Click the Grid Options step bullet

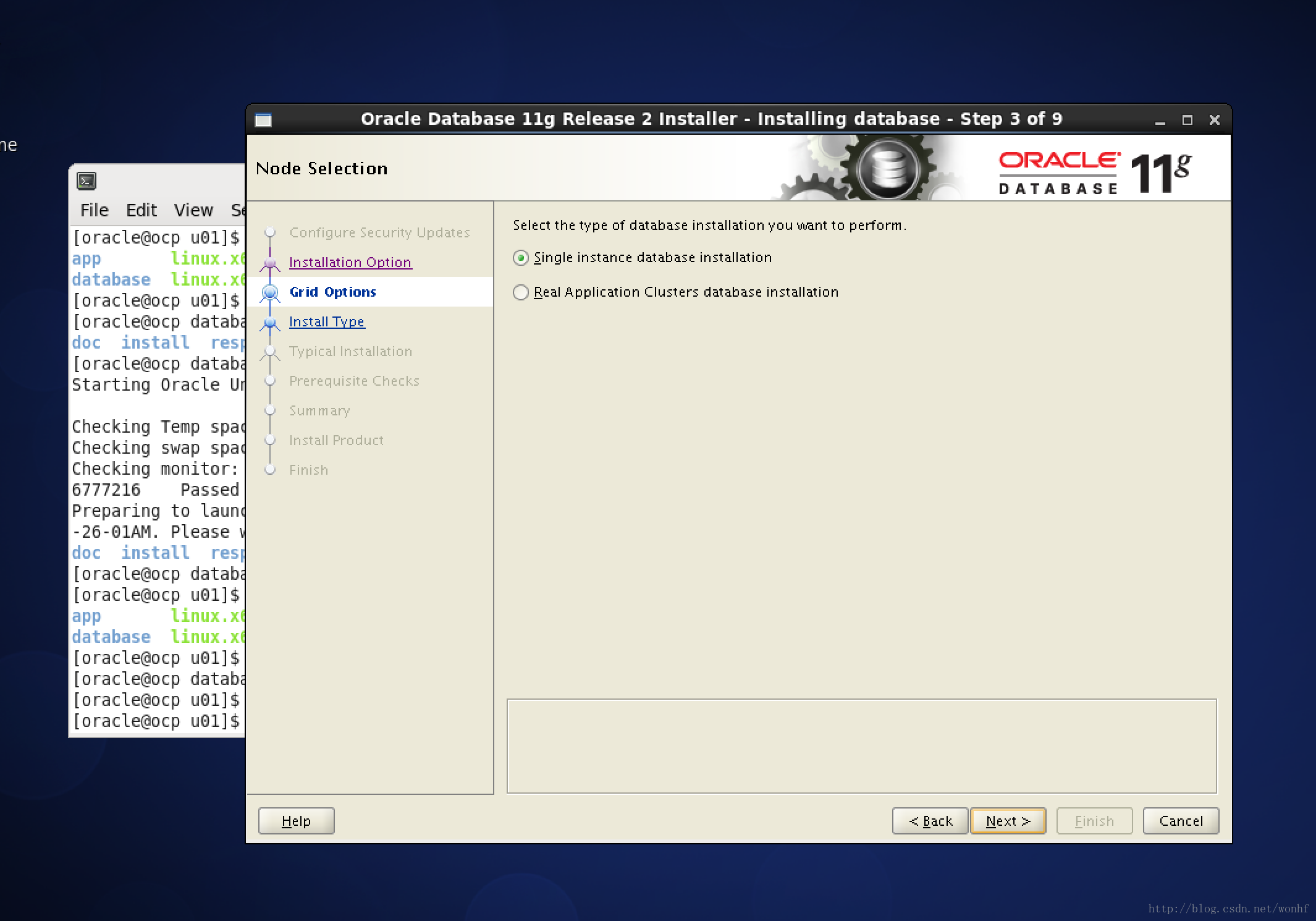pyautogui.click(x=270, y=292)
